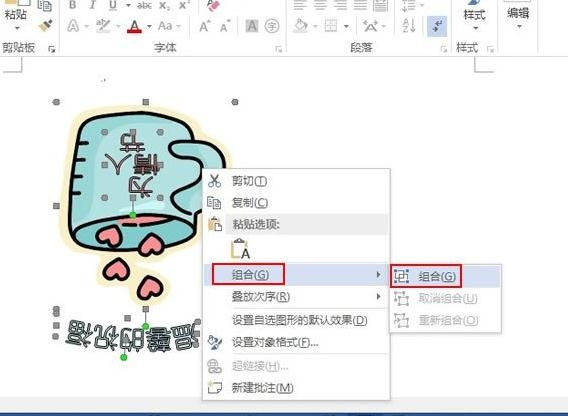Open the borders dropdown arrow
Screen dimensions: 568x416
click(346, 26)
